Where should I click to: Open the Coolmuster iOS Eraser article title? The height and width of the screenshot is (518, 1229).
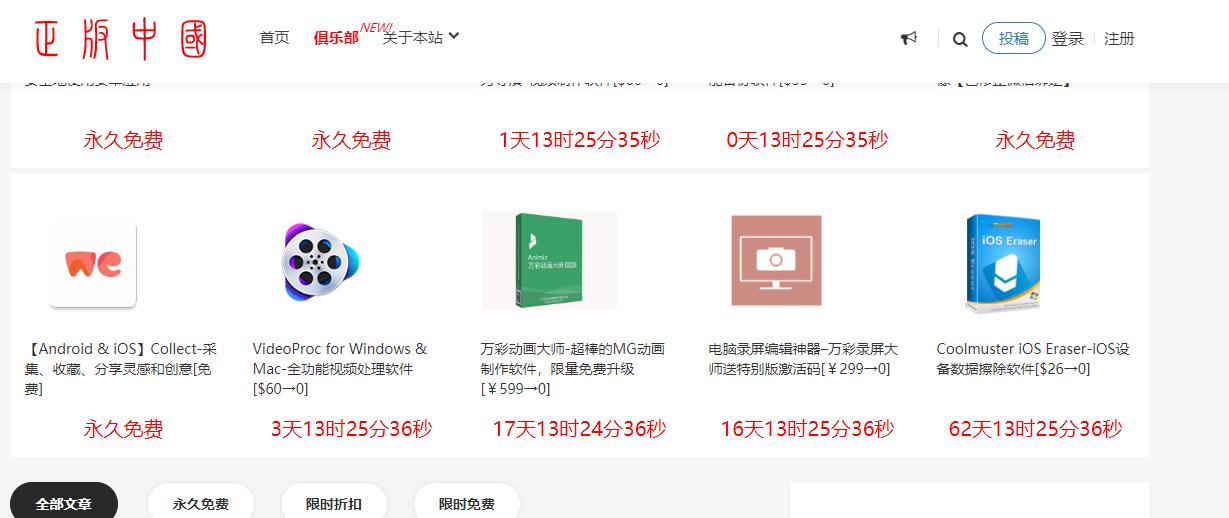click(1033, 359)
